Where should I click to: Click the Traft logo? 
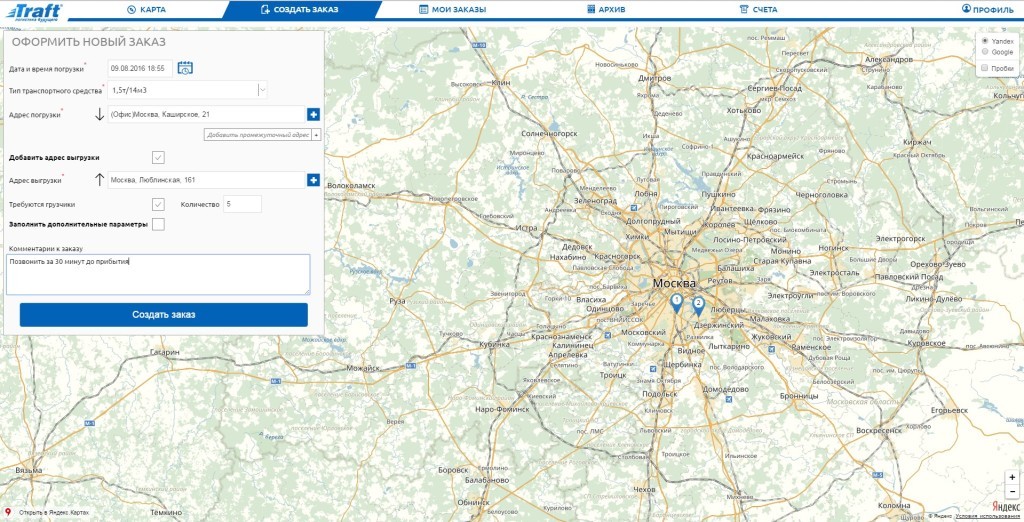[33, 11]
